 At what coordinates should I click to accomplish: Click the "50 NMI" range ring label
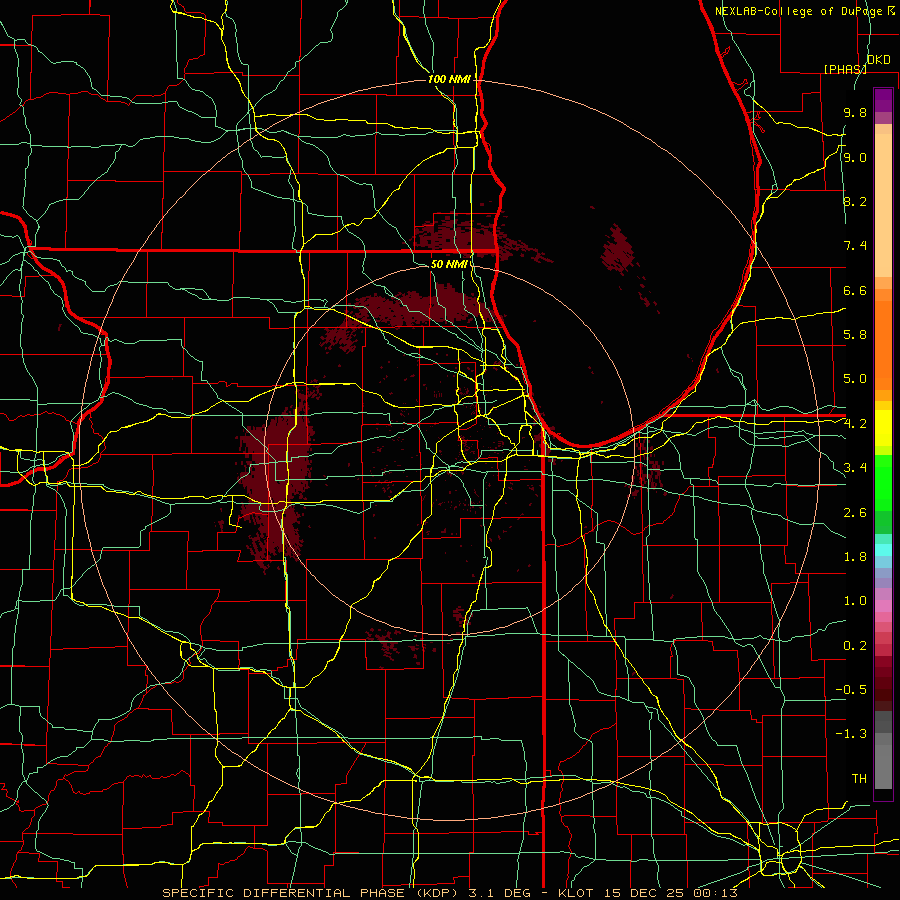click(x=449, y=264)
